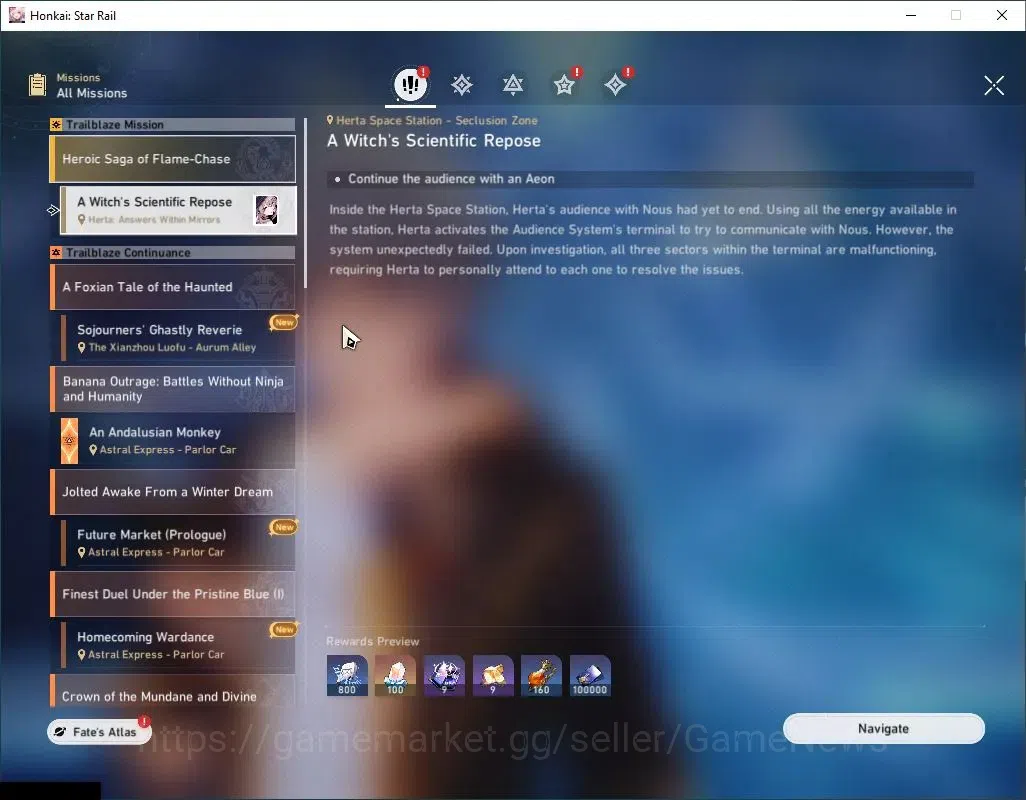Select Crown of the Mundane and Divine
The image size is (1026, 800).
(x=173, y=691)
